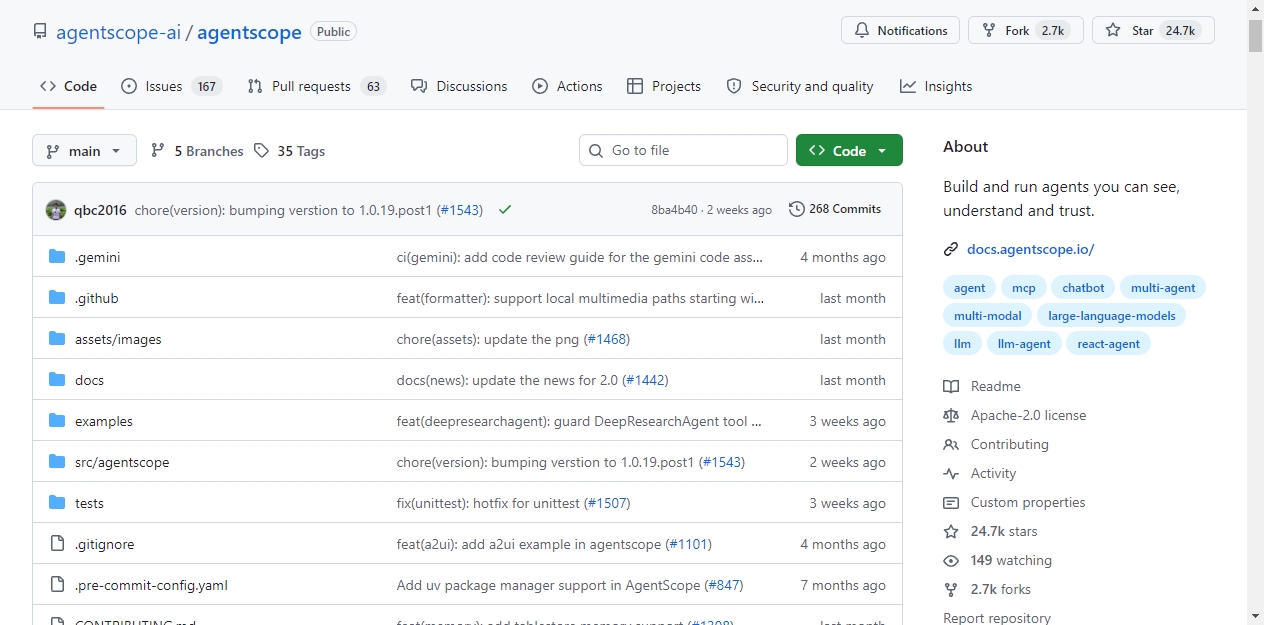Open the Security and quality tab

(x=800, y=86)
